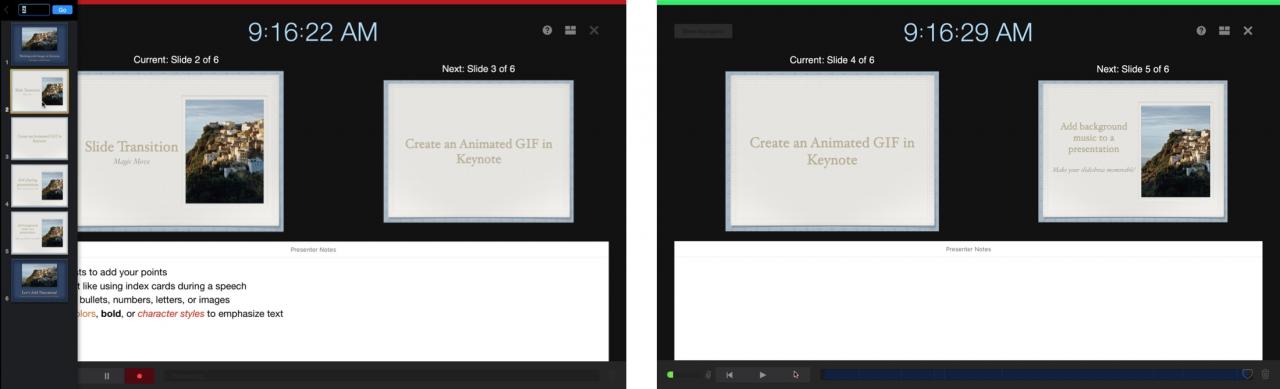Stop recording with the red record button
This screenshot has height=389, width=1280.
click(139, 376)
